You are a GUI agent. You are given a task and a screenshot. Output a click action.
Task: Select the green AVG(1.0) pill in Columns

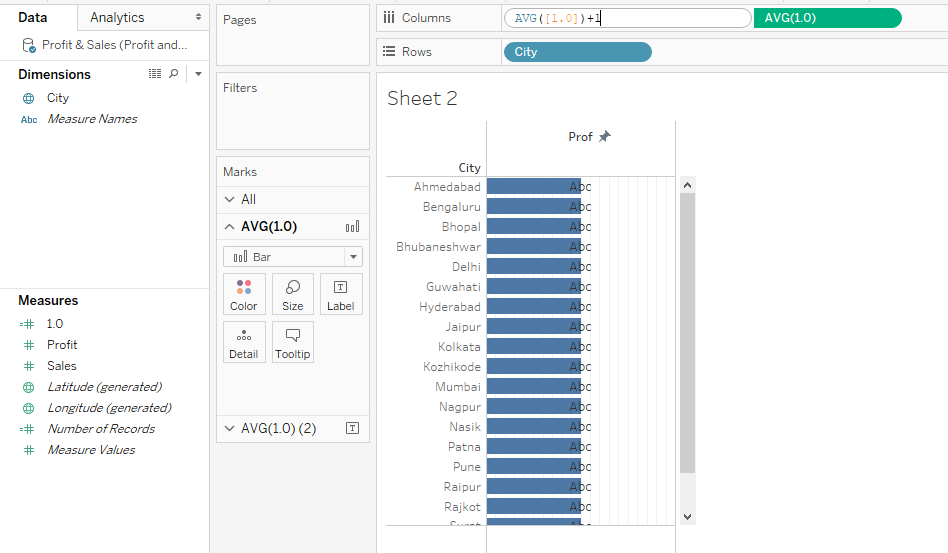[827, 18]
